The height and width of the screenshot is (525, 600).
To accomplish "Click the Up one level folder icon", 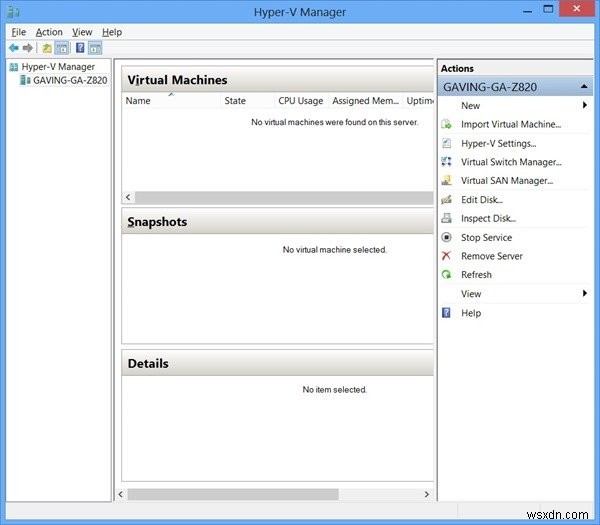I will point(47,48).
